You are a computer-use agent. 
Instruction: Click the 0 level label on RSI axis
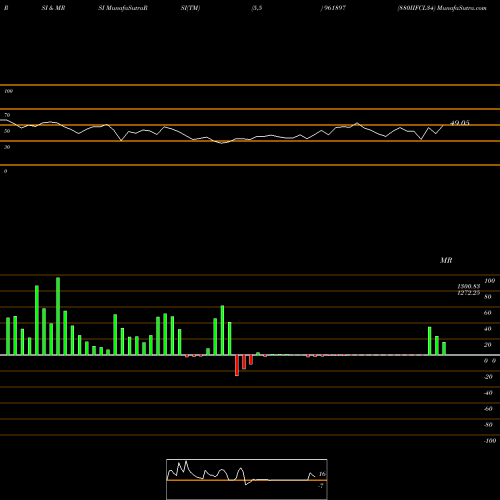click(x=5, y=171)
